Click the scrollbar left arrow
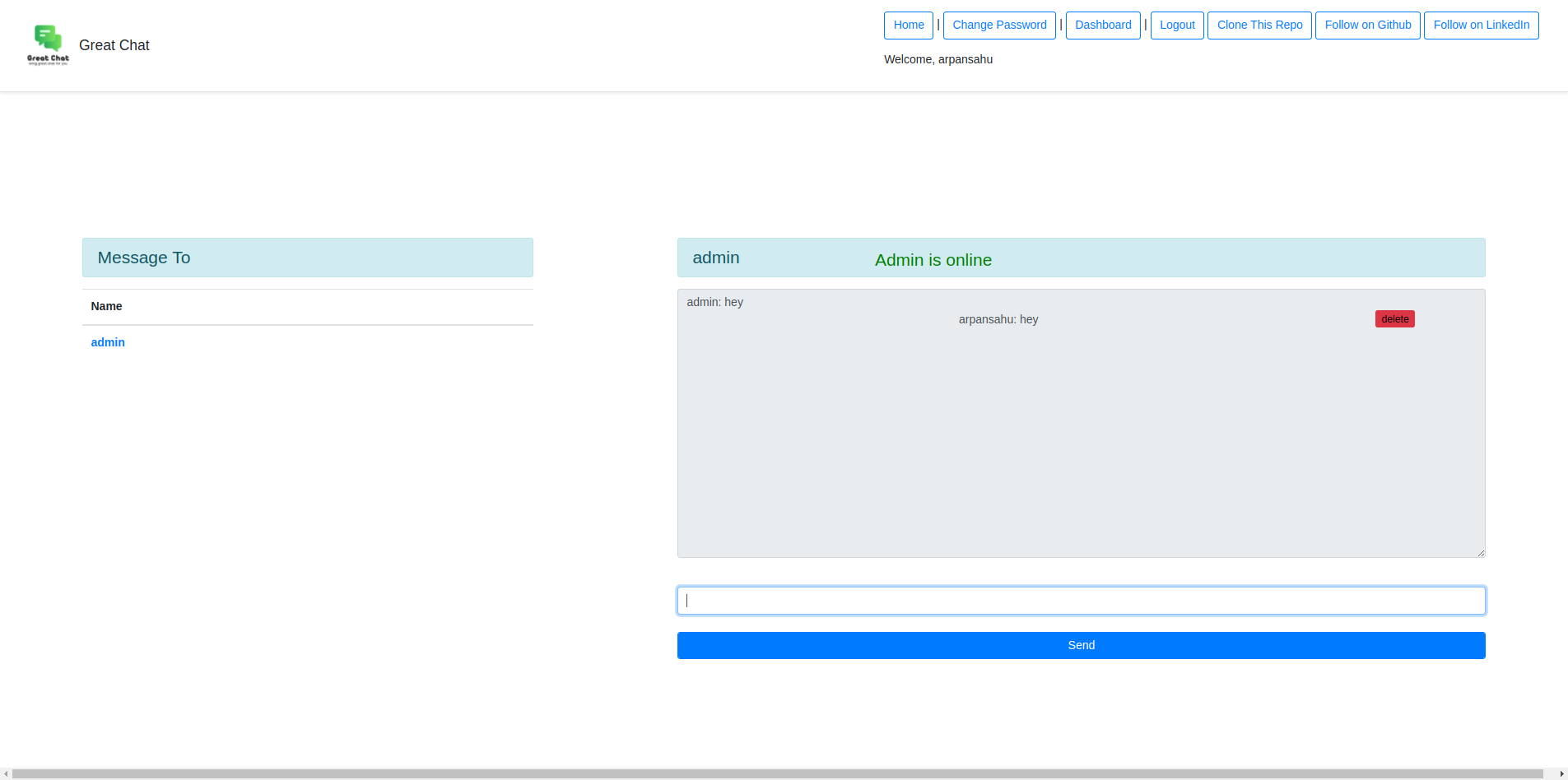Image resolution: width=1568 pixels, height=780 pixels. (x=6, y=773)
